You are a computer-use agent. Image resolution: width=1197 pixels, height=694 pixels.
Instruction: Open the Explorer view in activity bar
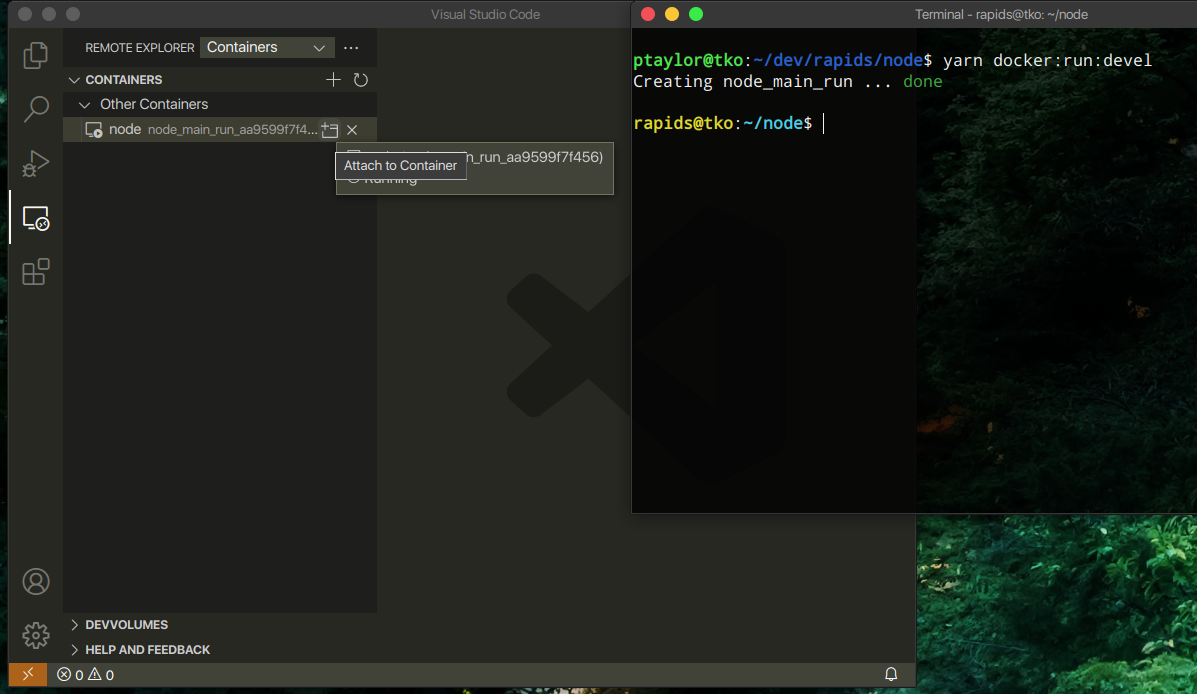(x=36, y=55)
